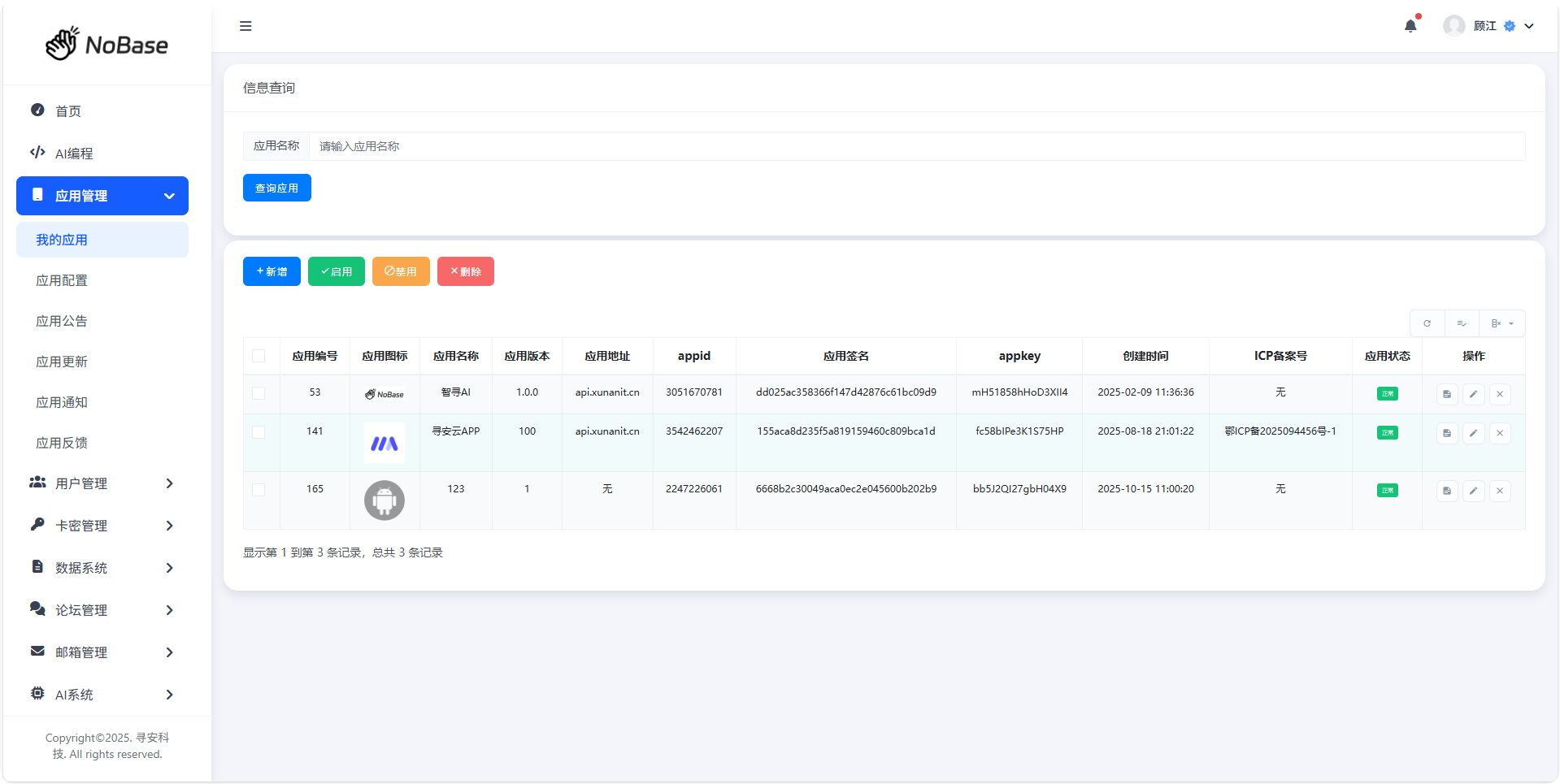
Task: Expand the 用户管理 sidebar section
Action: 102,483
